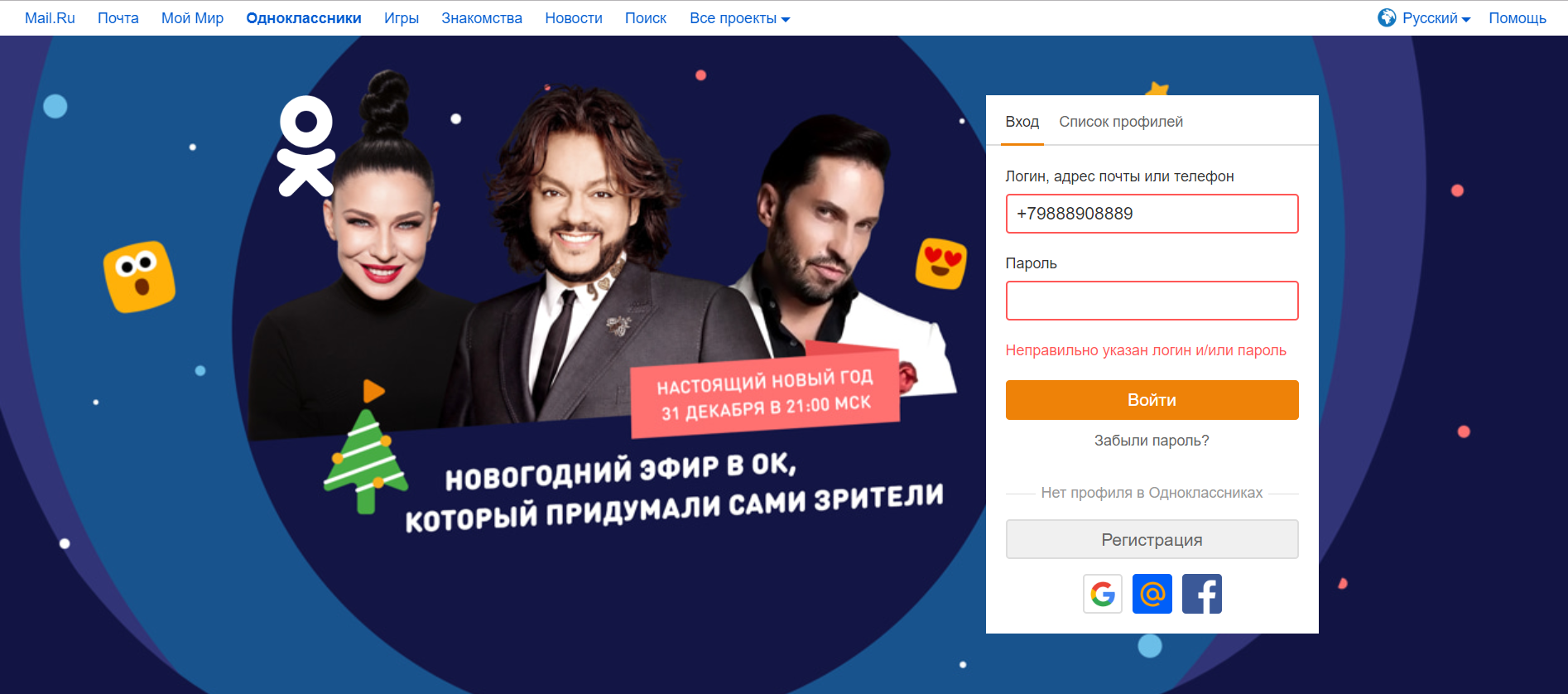Viewport: 1568px width, 694px height.
Task: Click the white OK logo on the banner
Action: tap(306, 146)
